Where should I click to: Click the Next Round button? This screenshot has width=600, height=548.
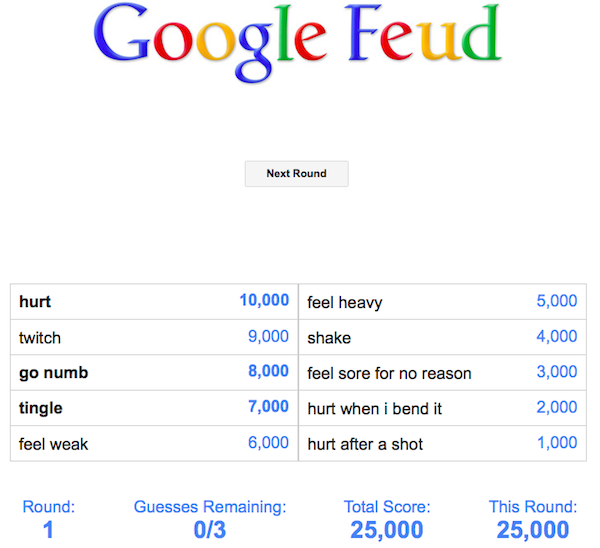pos(296,174)
